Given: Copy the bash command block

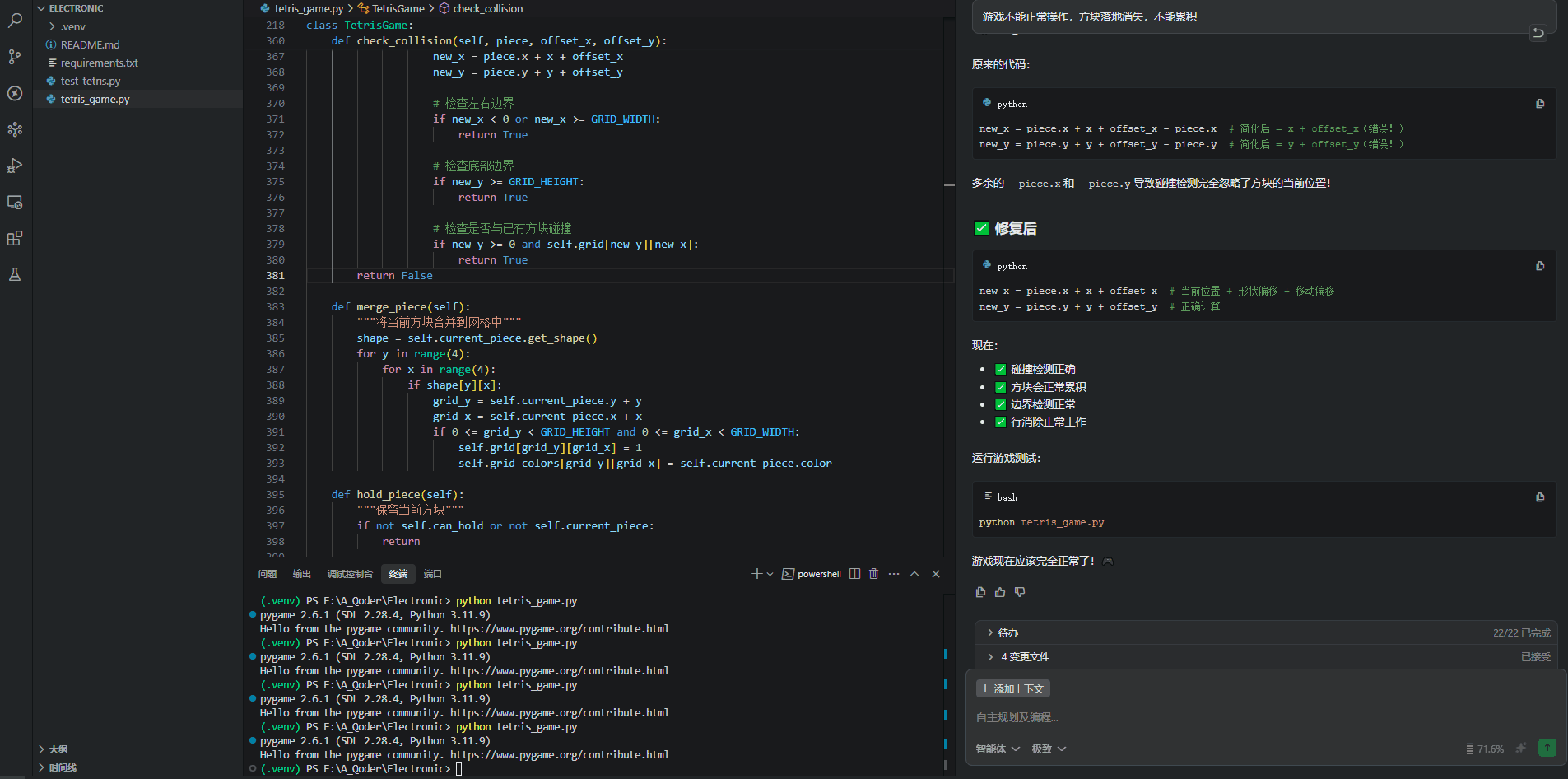Looking at the screenshot, I should point(1540,497).
